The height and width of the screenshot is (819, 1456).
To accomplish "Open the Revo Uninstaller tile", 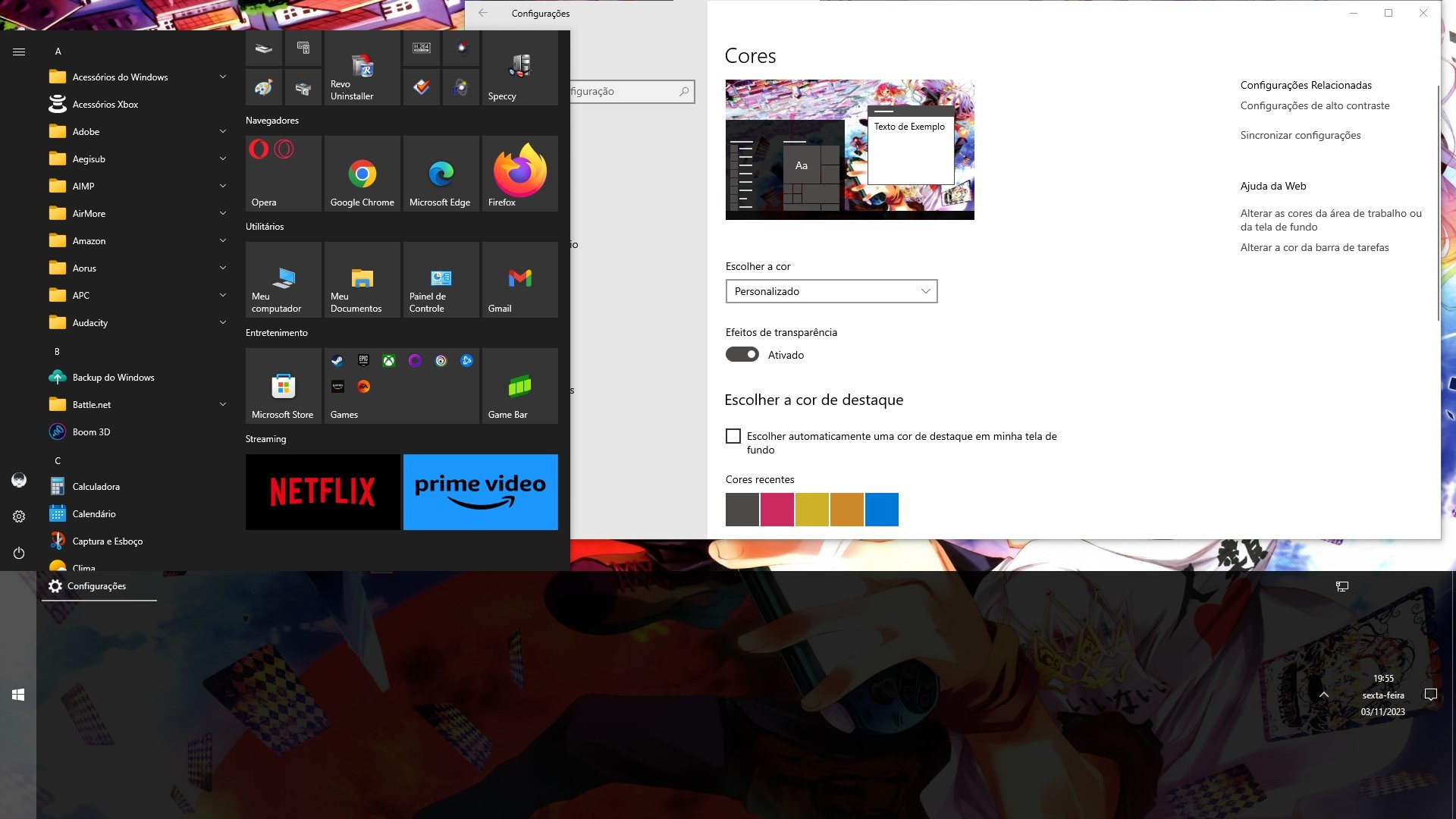I will click(362, 67).
